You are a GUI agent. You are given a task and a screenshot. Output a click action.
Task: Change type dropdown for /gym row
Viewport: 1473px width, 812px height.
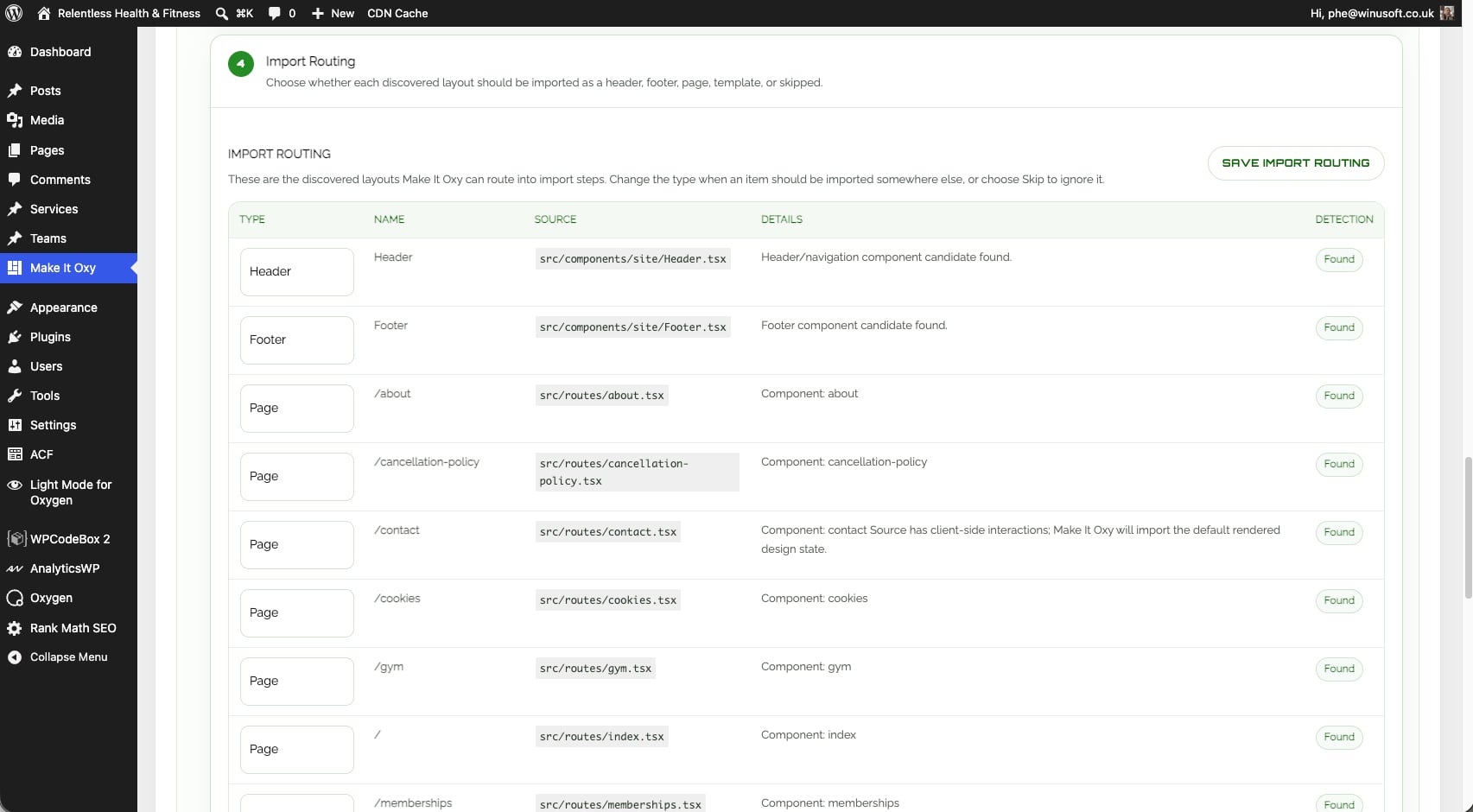pos(297,681)
